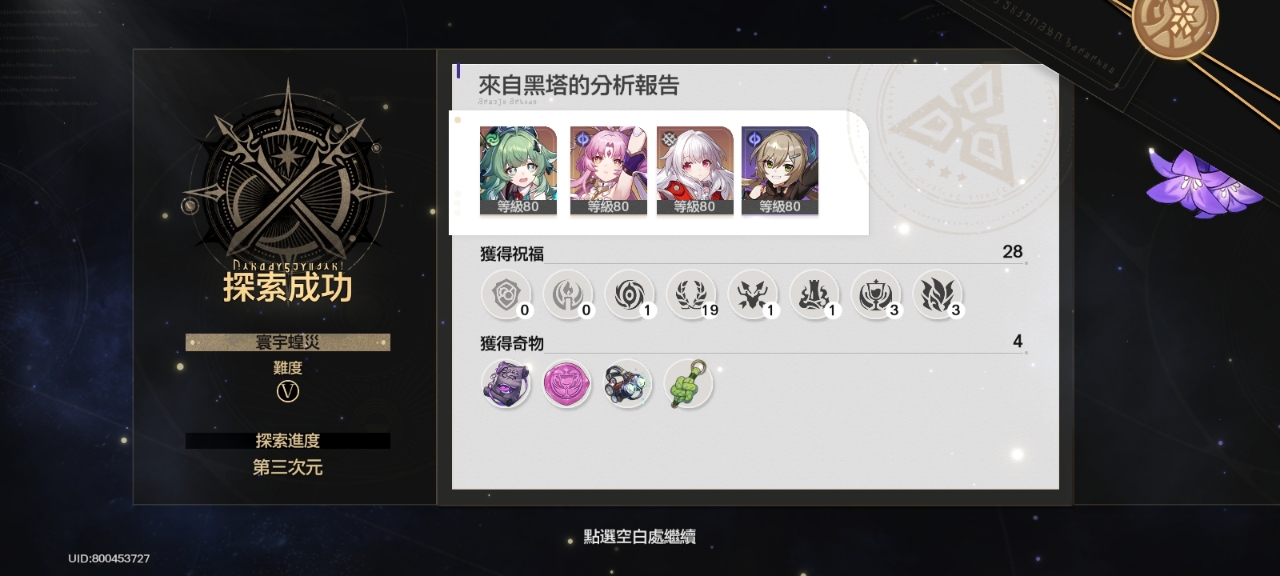The height and width of the screenshot is (576, 1280).
Task: View the purple scroll curio
Action: [506, 384]
